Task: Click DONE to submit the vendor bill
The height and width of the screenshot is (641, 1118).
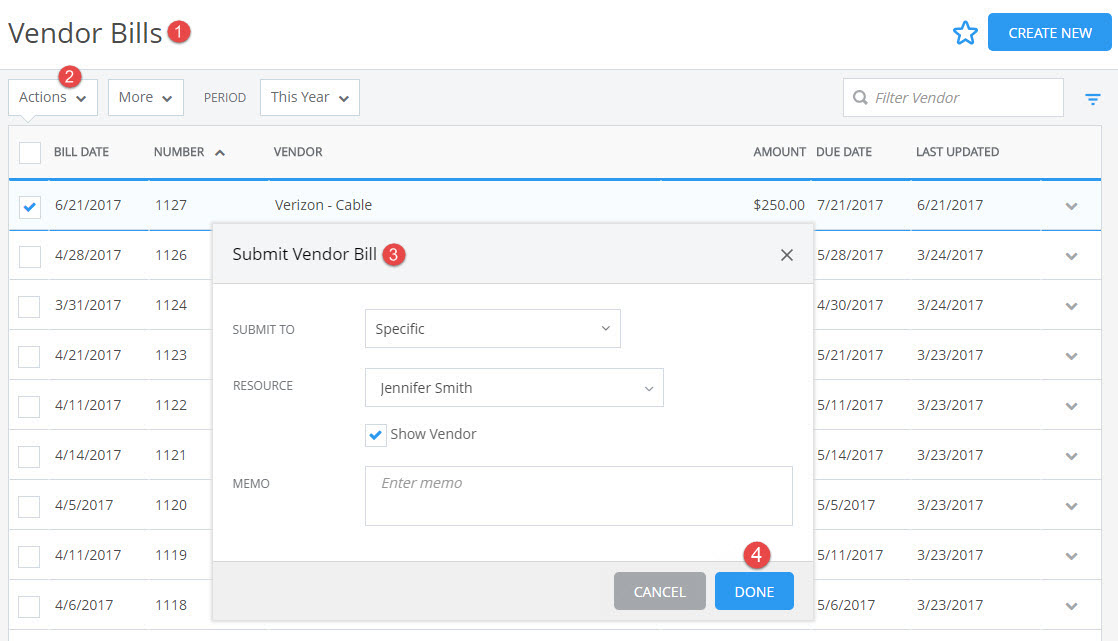Action: pyautogui.click(x=754, y=591)
